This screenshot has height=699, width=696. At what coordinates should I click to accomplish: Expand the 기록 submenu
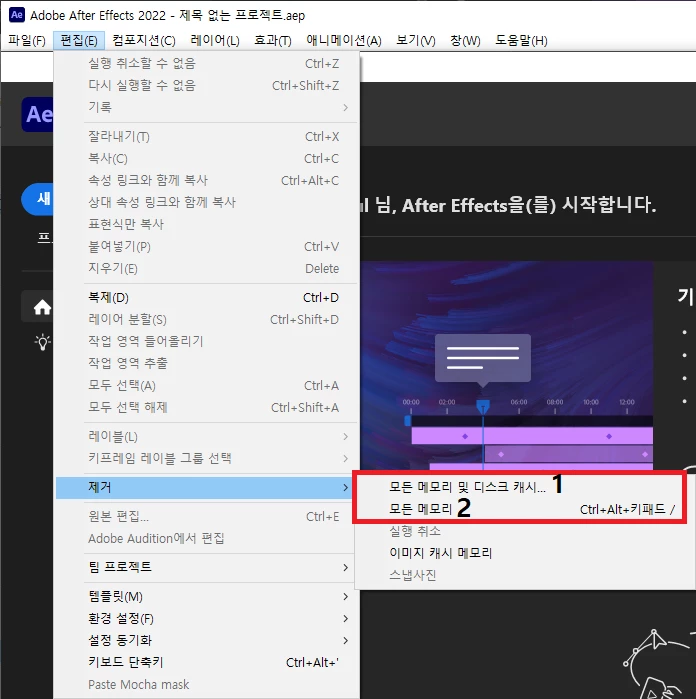(206, 107)
